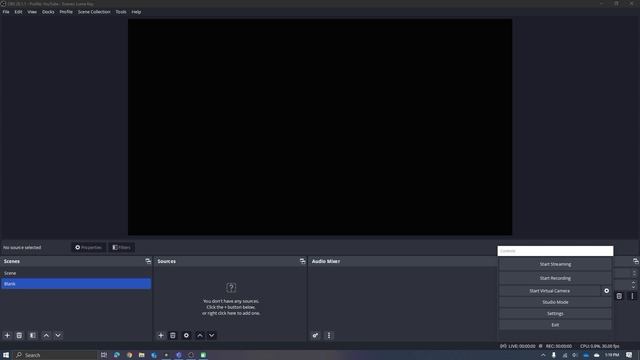The image size is (640, 360).
Task: Open Windows notification center icon
Action: coord(629,355)
